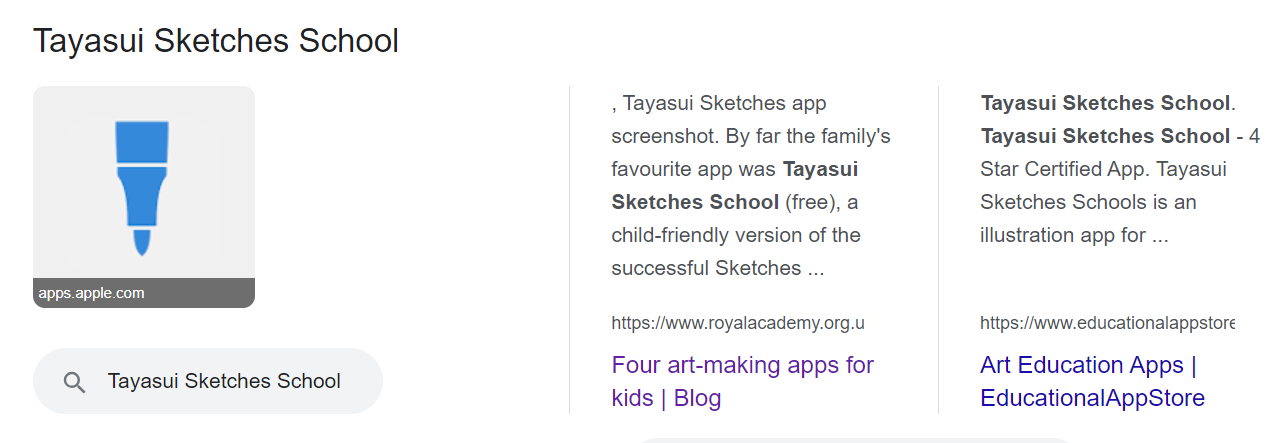Open the 'Art Education Apps |' link
Viewport: 1288px width, 443px height.
[x=1089, y=365]
